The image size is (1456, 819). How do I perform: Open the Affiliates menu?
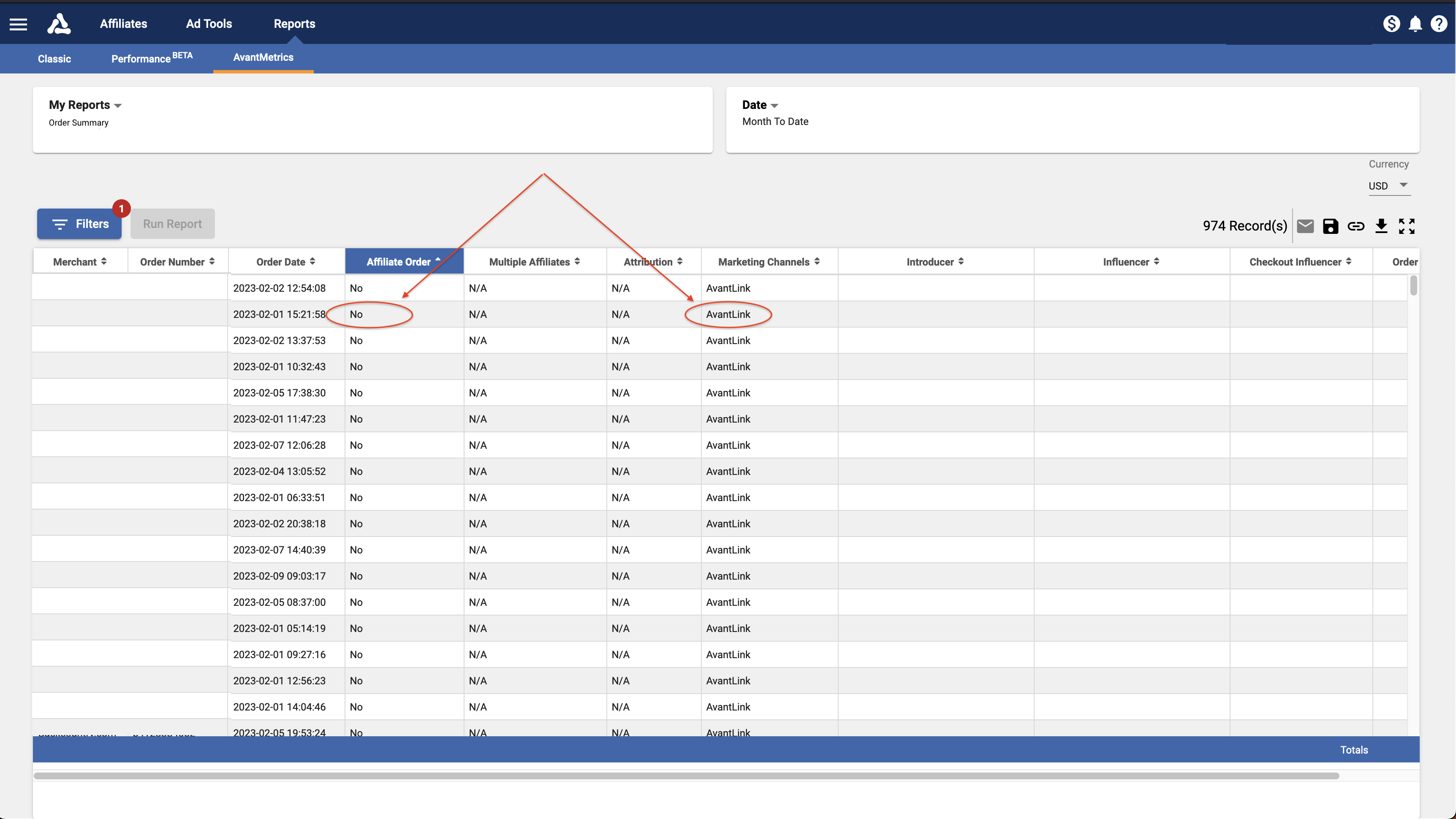click(x=124, y=24)
